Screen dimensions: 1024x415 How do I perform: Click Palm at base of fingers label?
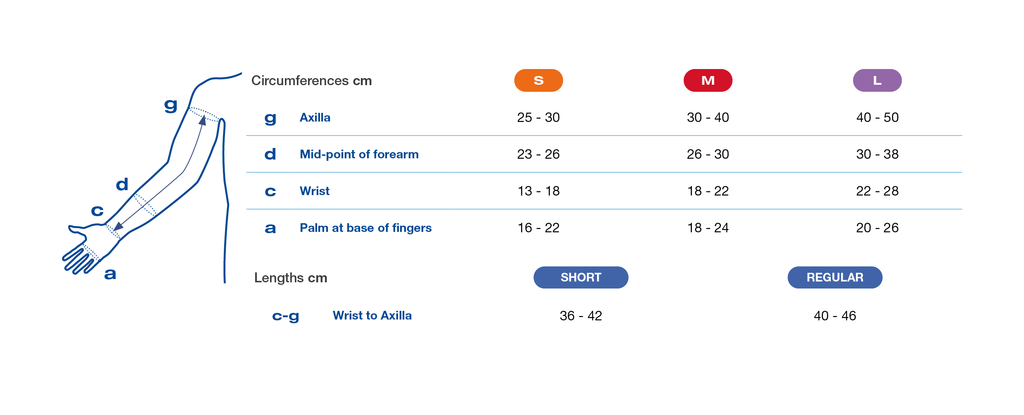click(366, 228)
